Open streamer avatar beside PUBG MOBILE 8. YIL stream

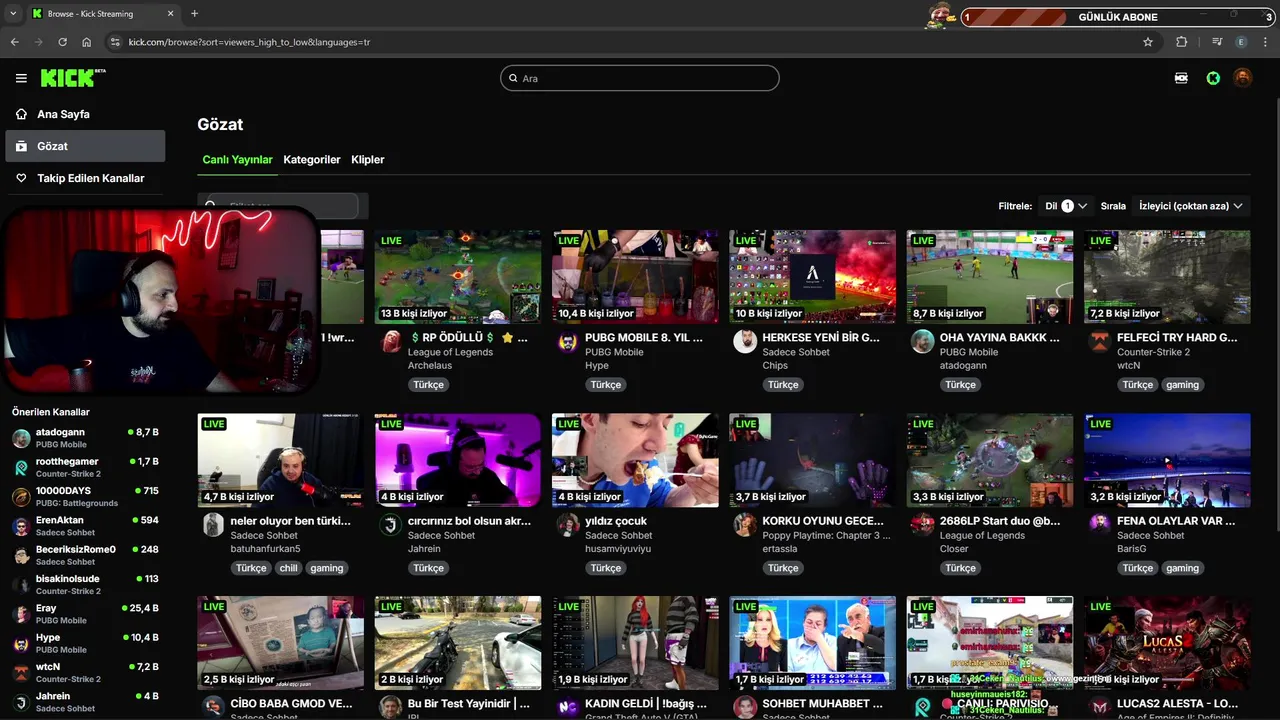(x=568, y=343)
